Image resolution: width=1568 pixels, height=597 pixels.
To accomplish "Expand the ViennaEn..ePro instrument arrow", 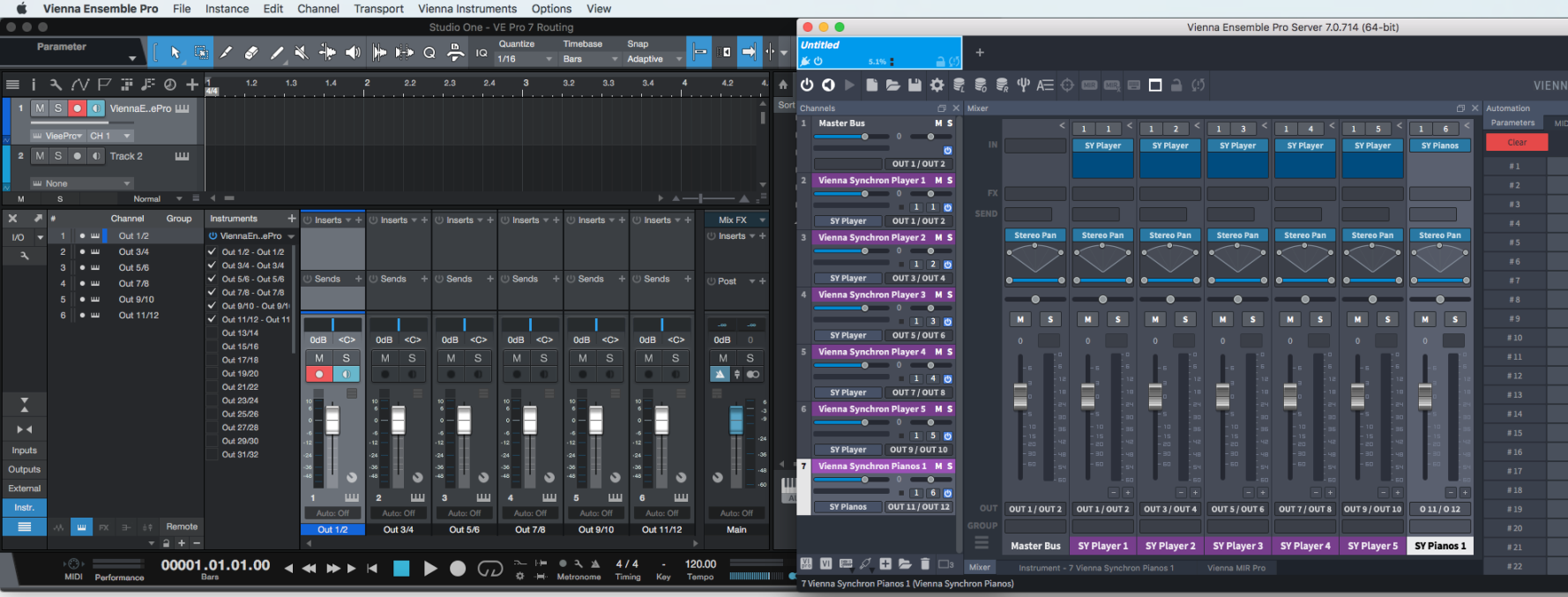I will click(291, 236).
